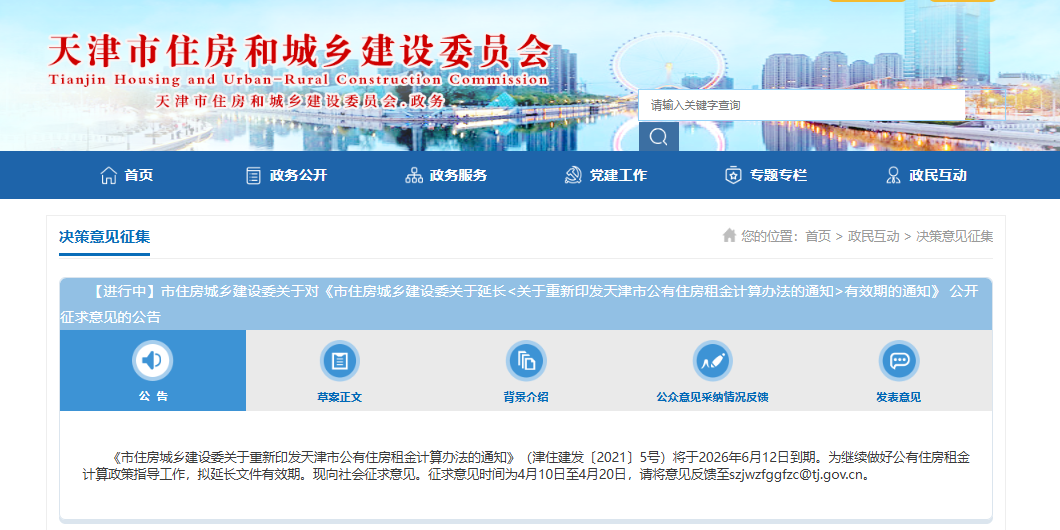Switch to the 发表意见 tab label
Screen dimensions: 1060x530
[898, 397]
